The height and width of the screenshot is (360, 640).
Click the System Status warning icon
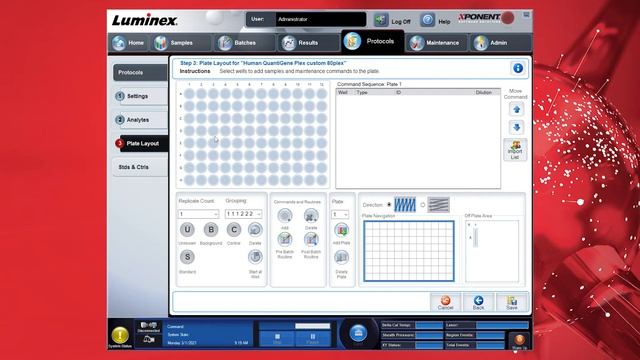point(120,336)
